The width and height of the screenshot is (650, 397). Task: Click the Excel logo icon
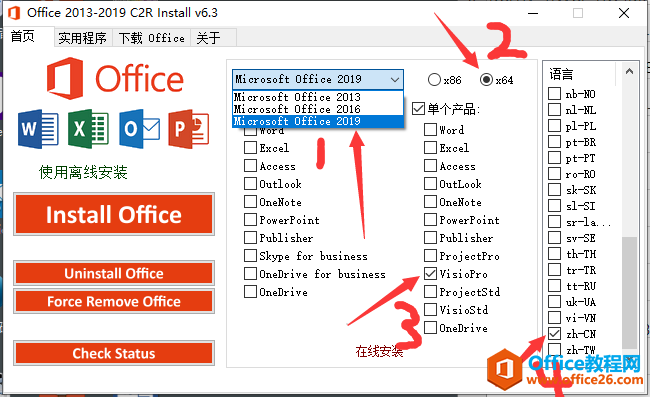tap(88, 129)
